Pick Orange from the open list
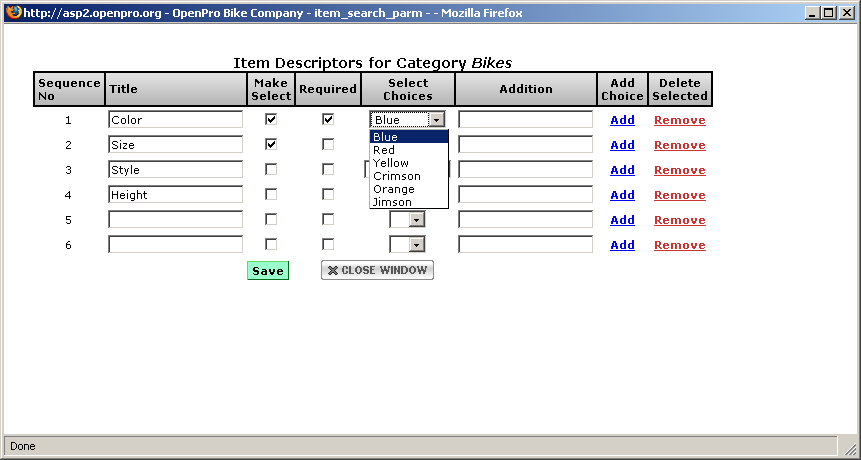 click(393, 189)
